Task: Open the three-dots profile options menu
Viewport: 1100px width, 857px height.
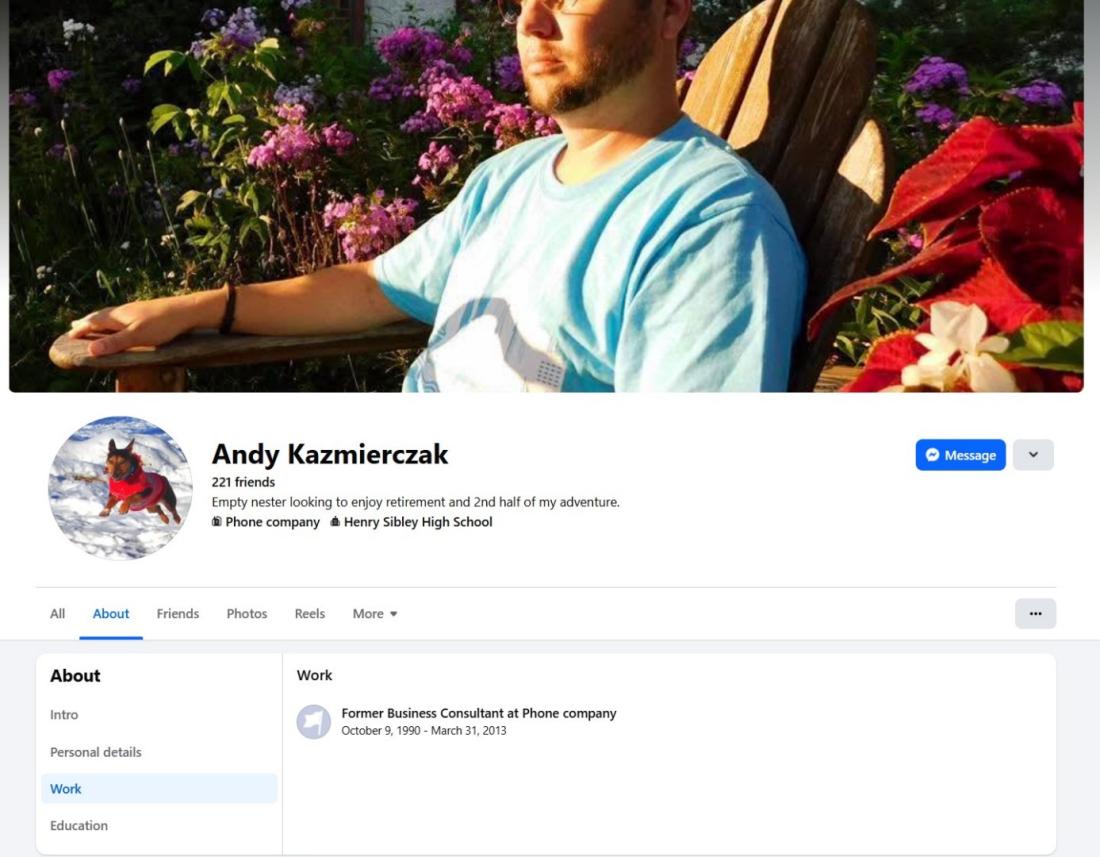Action: pyautogui.click(x=1035, y=614)
